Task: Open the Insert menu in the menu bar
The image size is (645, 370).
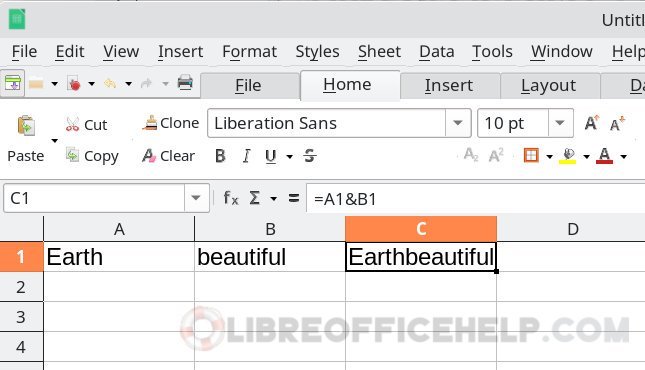Action: [x=181, y=51]
